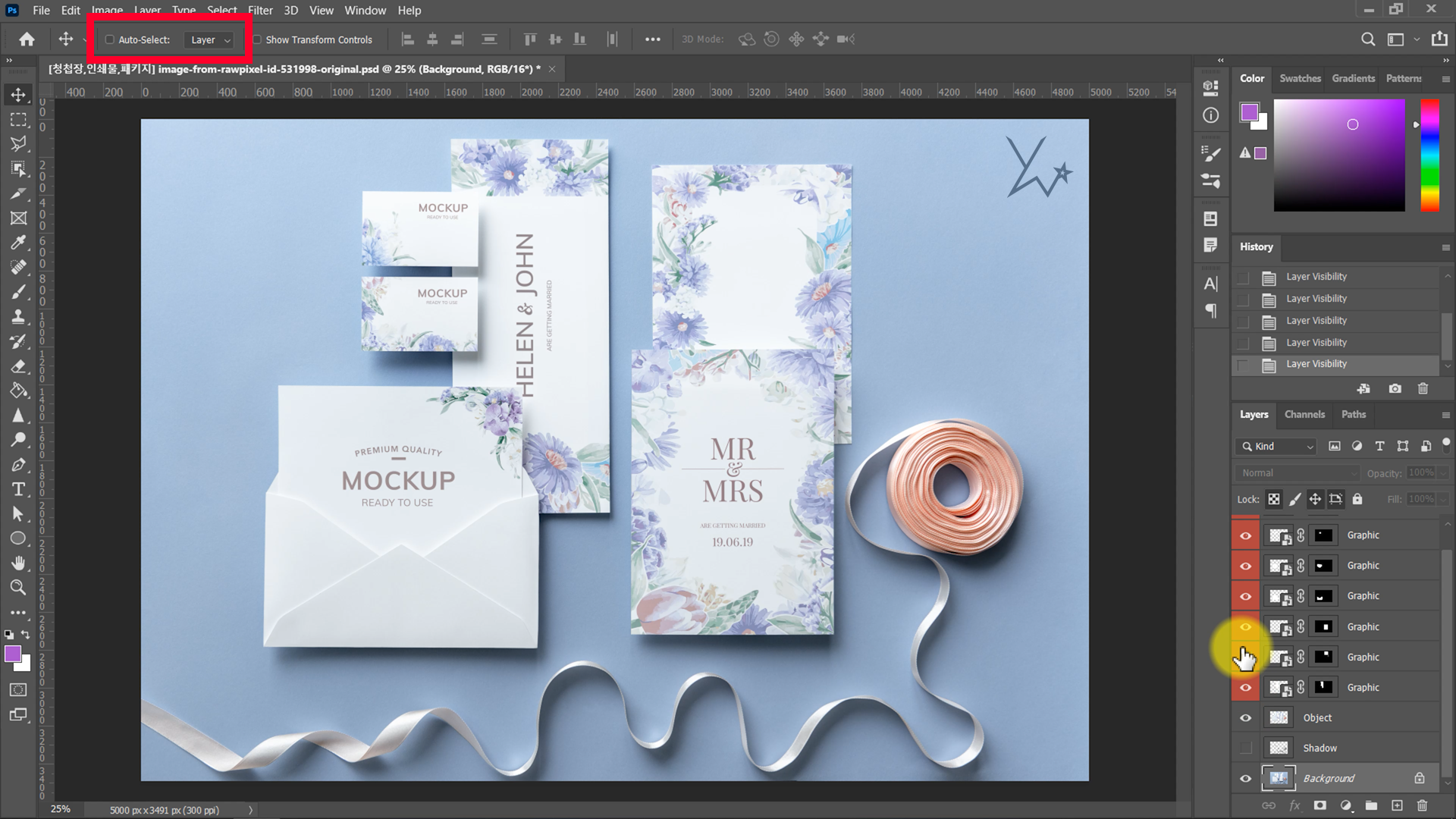Click the Home icon in options bar
This screenshot has width=1456, height=819.
[x=27, y=39]
